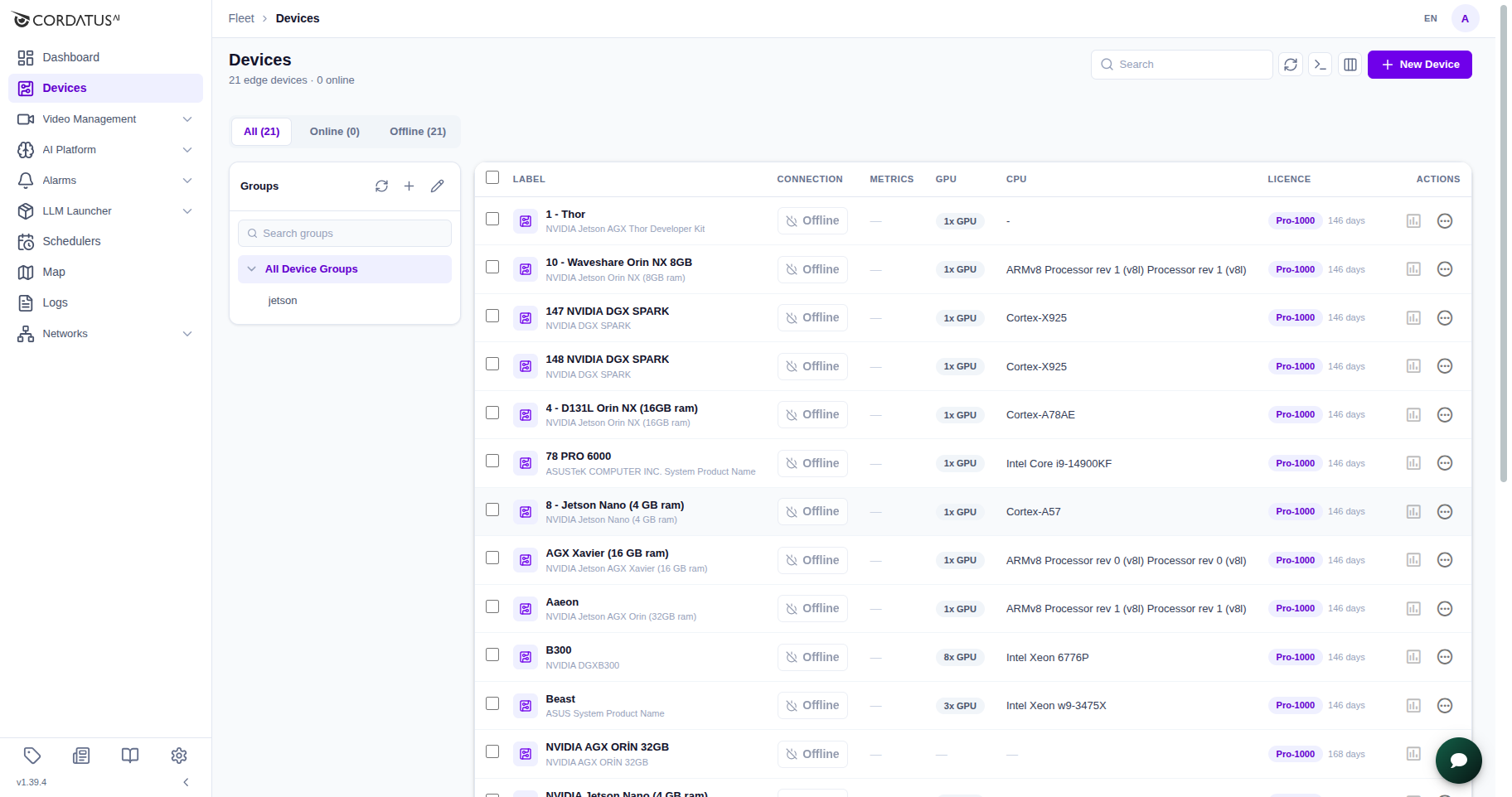Image resolution: width=1512 pixels, height=797 pixels.
Task: Toggle the select-all devices checkbox
Action: click(492, 177)
